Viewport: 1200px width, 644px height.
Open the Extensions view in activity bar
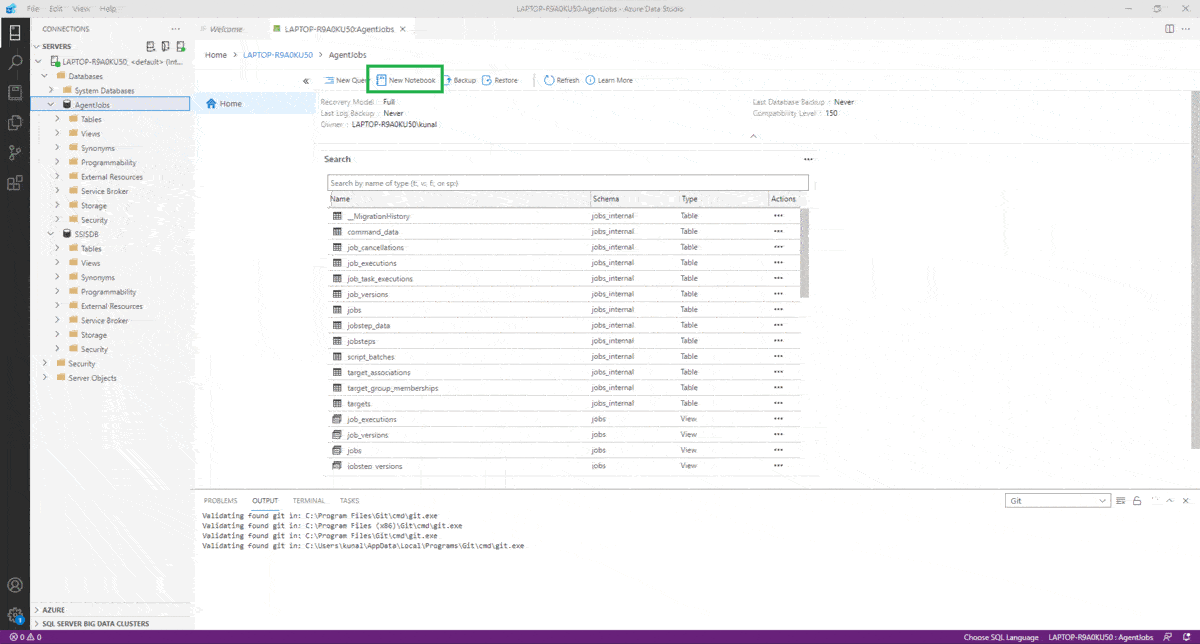coord(15,183)
